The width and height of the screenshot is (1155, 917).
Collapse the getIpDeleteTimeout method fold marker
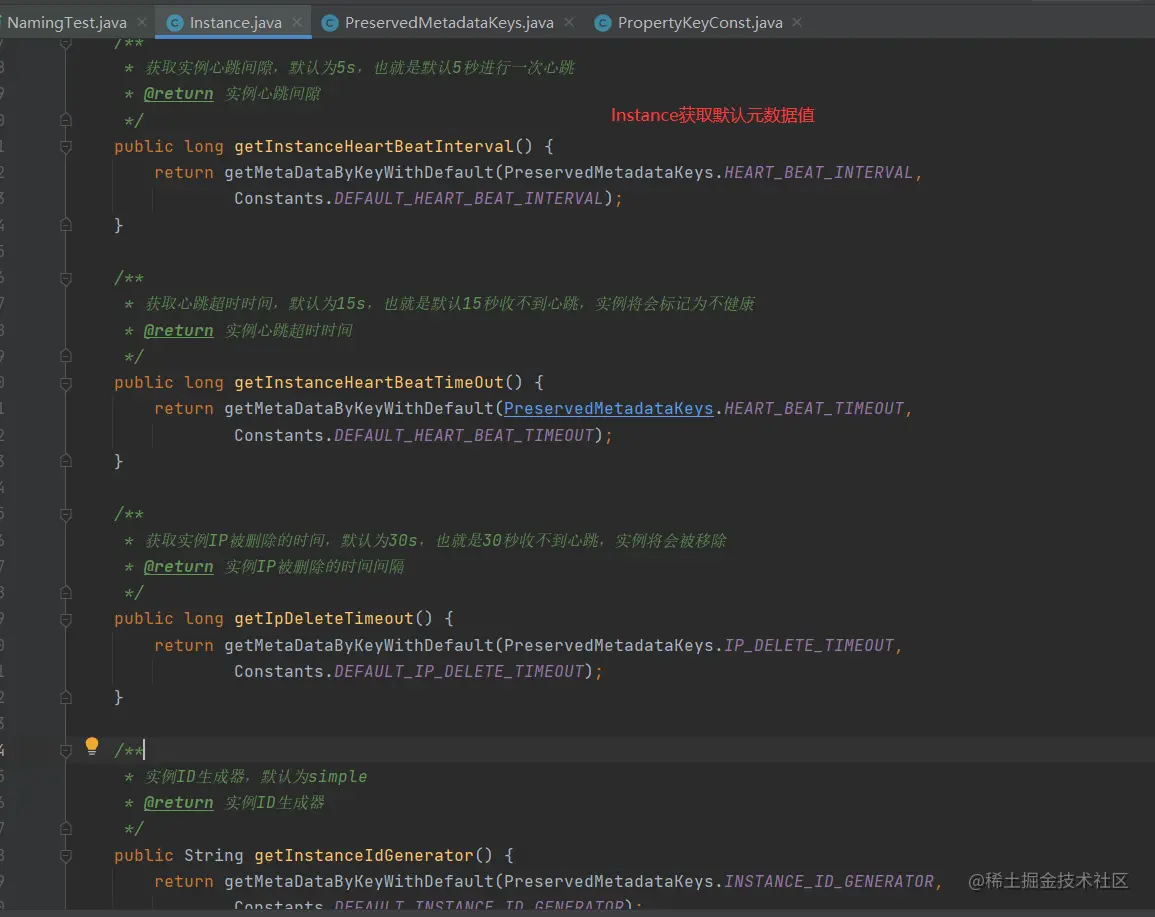[66, 619]
